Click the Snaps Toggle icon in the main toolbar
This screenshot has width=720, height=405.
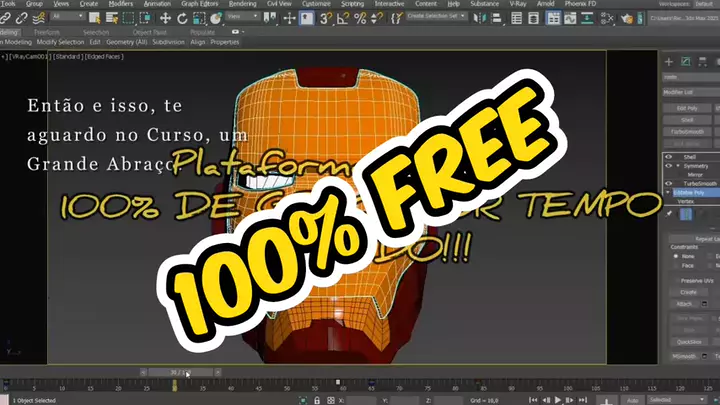click(x=326, y=17)
